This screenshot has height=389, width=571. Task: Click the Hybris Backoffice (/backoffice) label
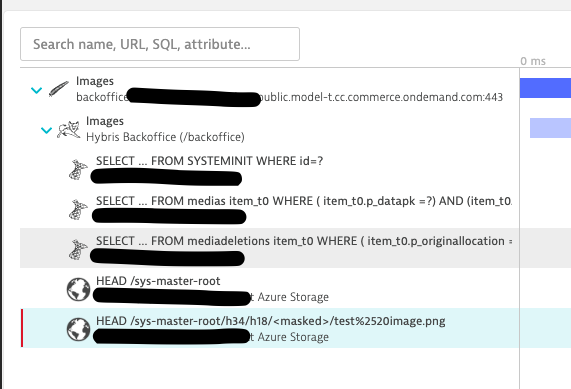click(x=165, y=137)
